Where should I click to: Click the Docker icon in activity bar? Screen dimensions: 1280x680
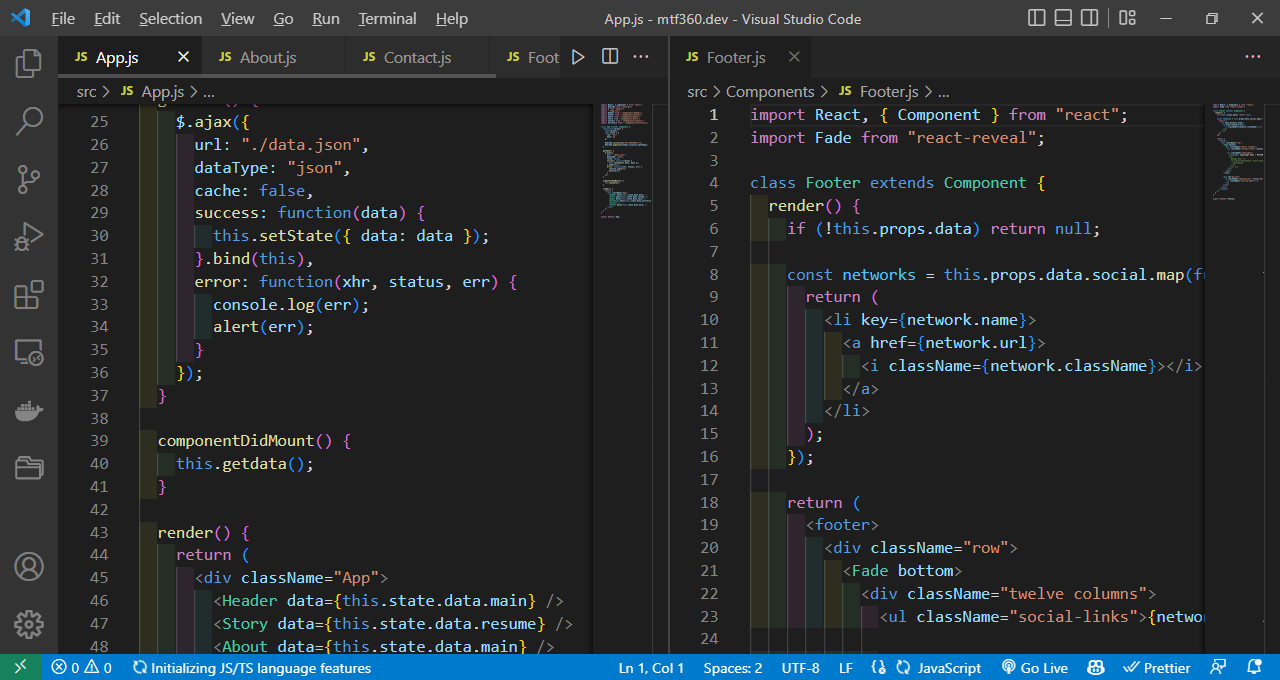click(28, 410)
